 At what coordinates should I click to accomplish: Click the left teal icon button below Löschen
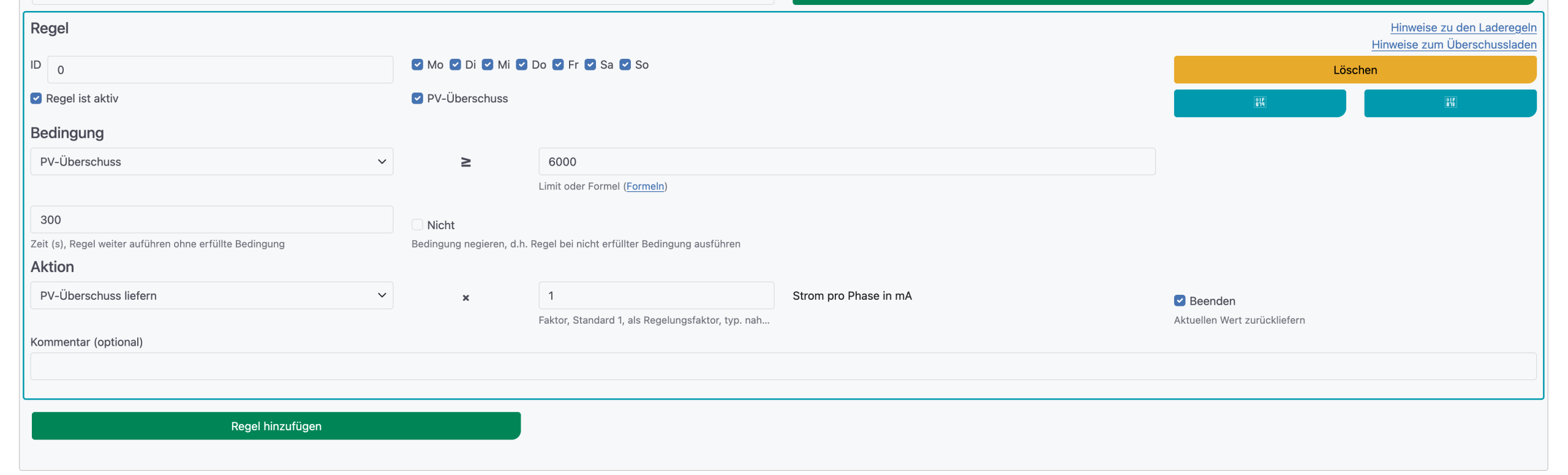click(x=1259, y=103)
